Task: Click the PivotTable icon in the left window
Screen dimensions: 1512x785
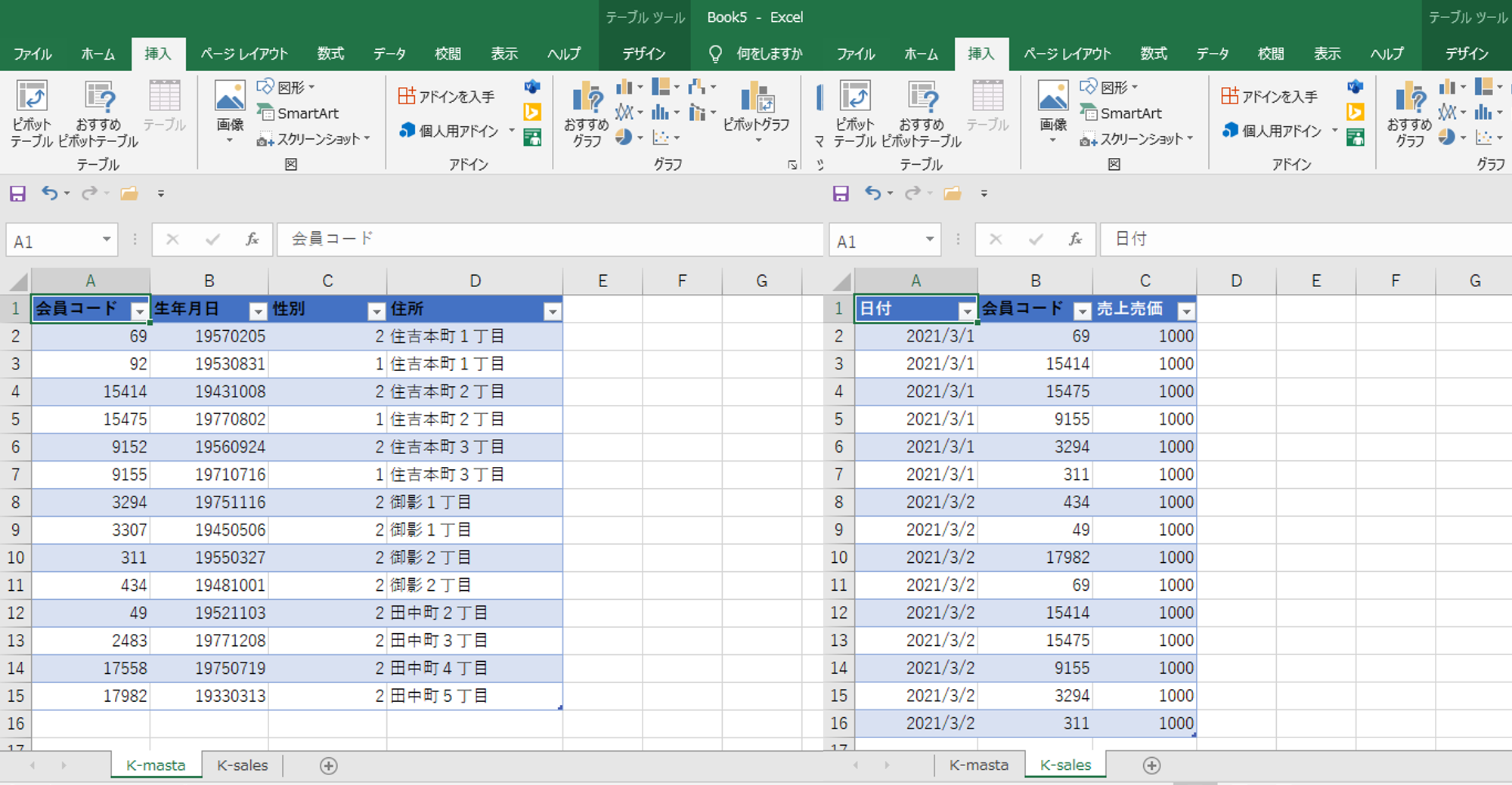Action: tap(32, 112)
